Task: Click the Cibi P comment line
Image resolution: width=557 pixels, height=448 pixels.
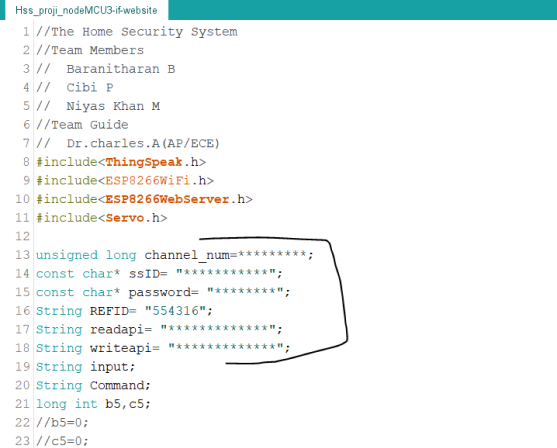Action: [75, 87]
